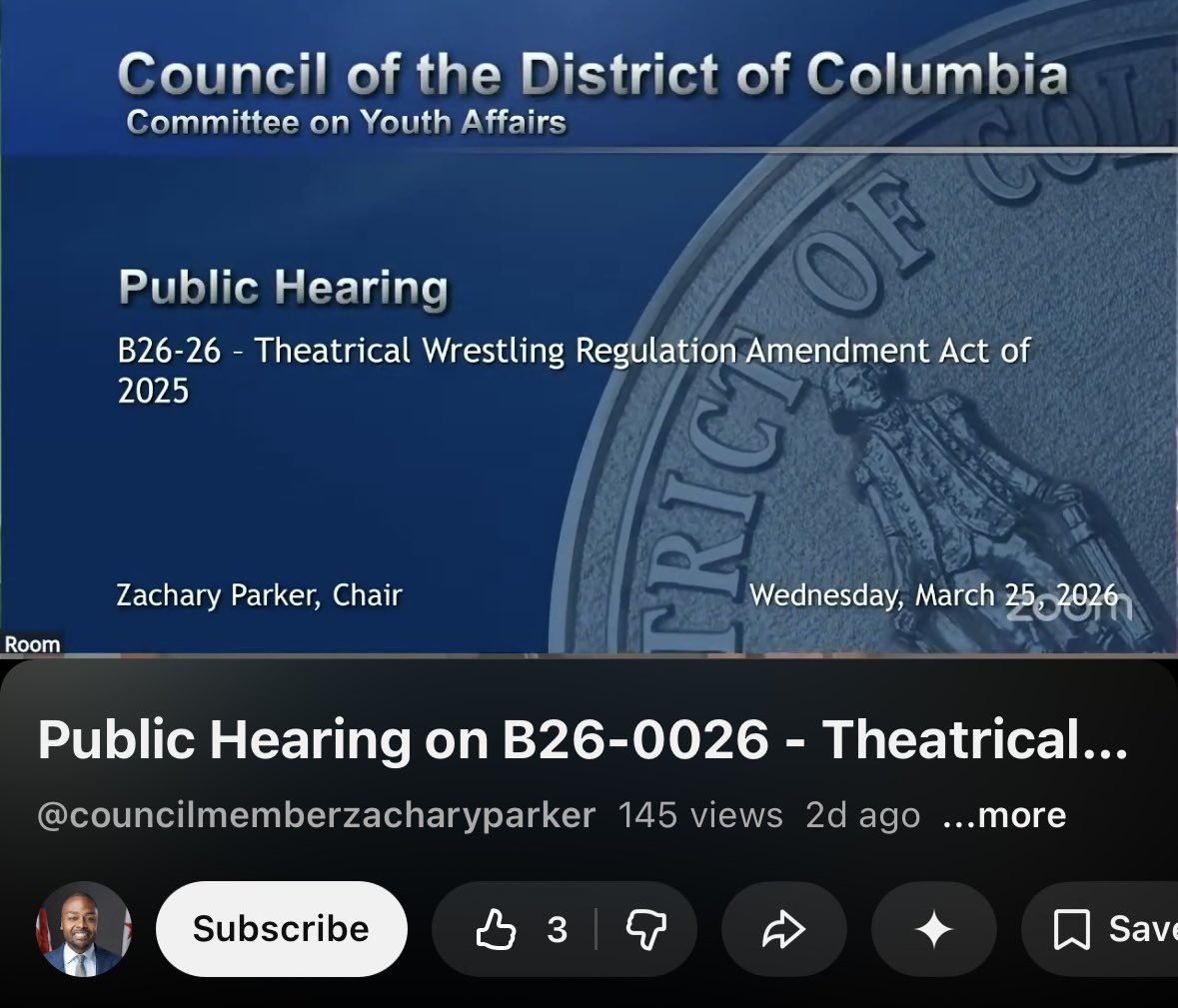The image size is (1178, 1008).
Task: Open the sparkle Ask AI button
Action: coord(934,929)
